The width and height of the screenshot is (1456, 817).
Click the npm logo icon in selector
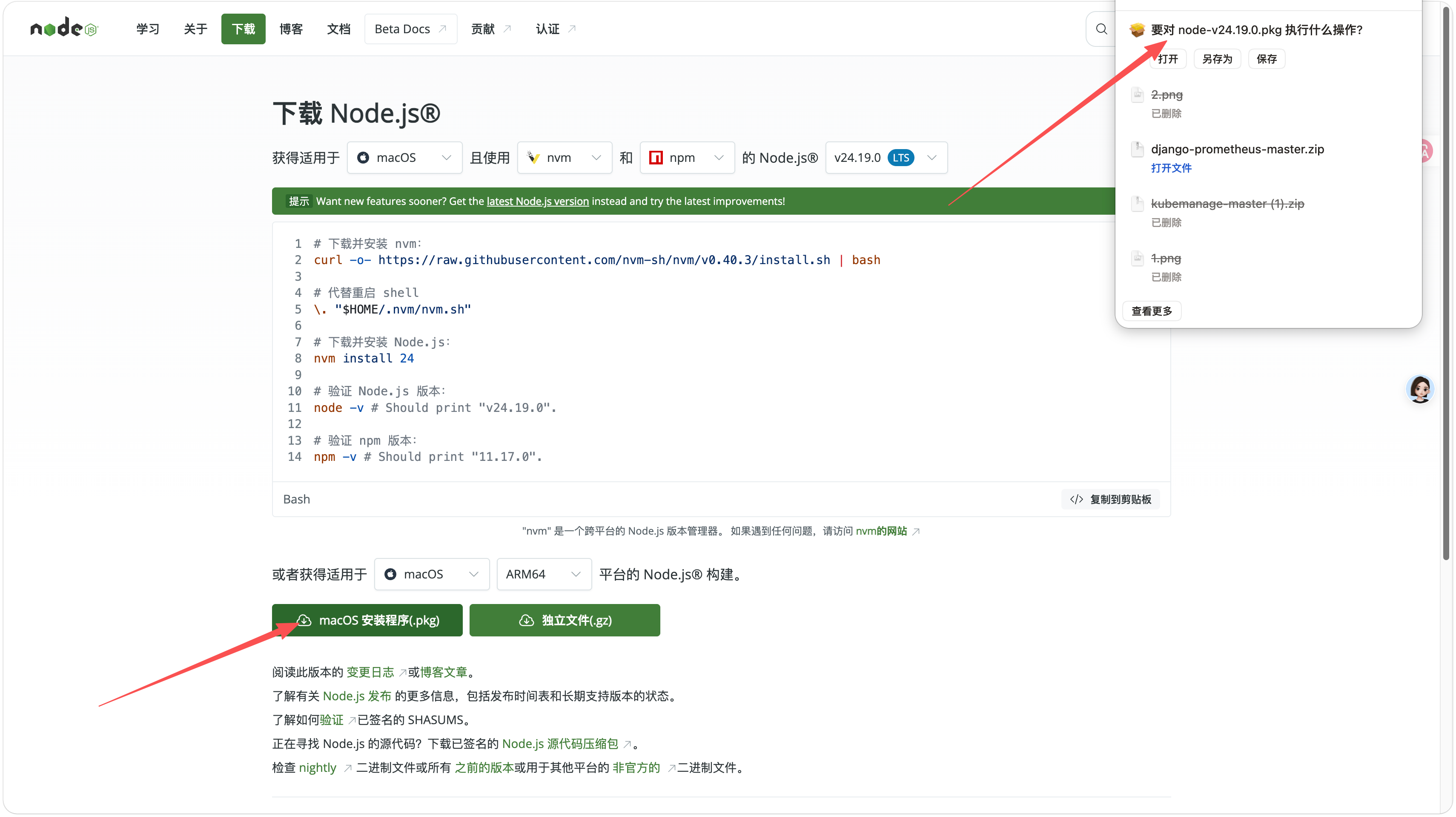(656, 157)
